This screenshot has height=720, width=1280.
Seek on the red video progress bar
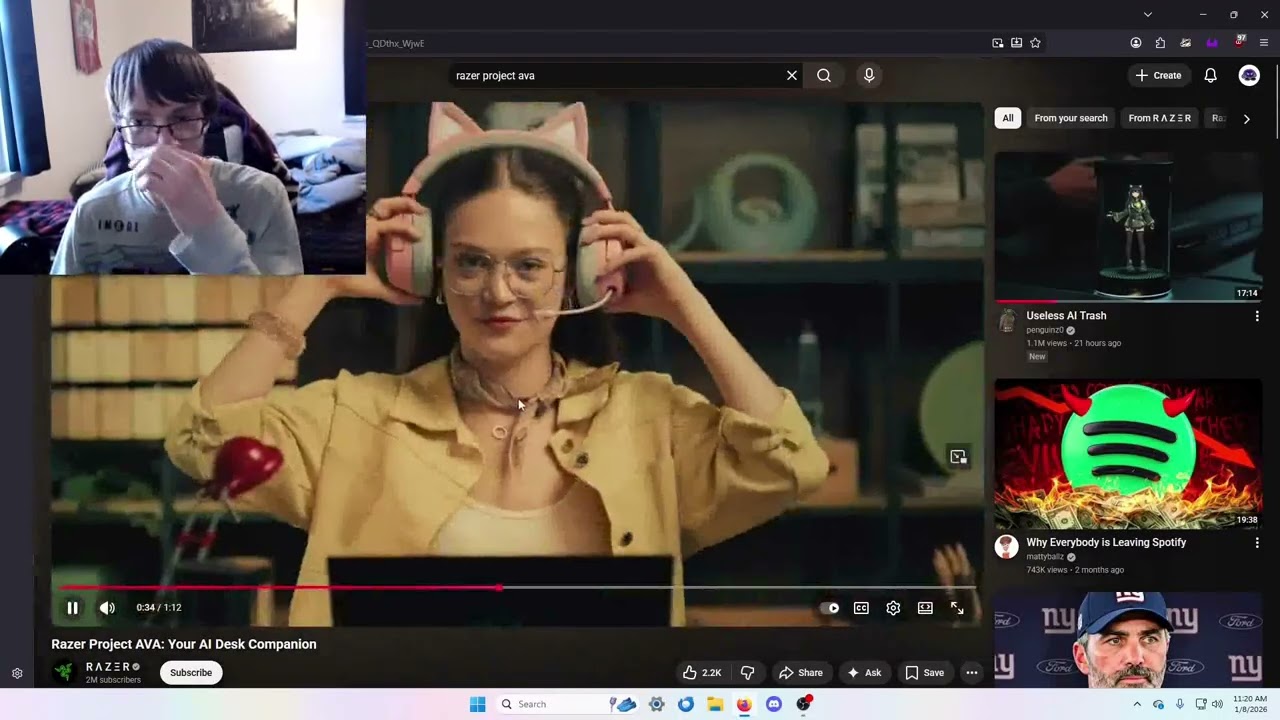(514, 588)
